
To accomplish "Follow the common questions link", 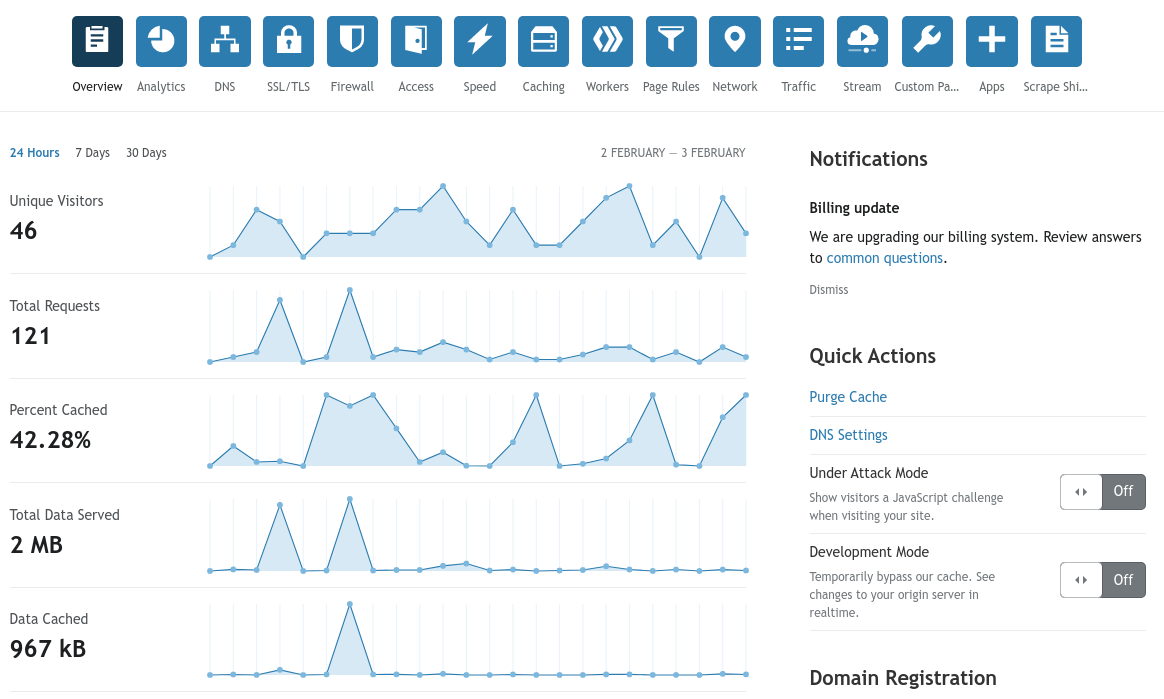I will [885, 258].
